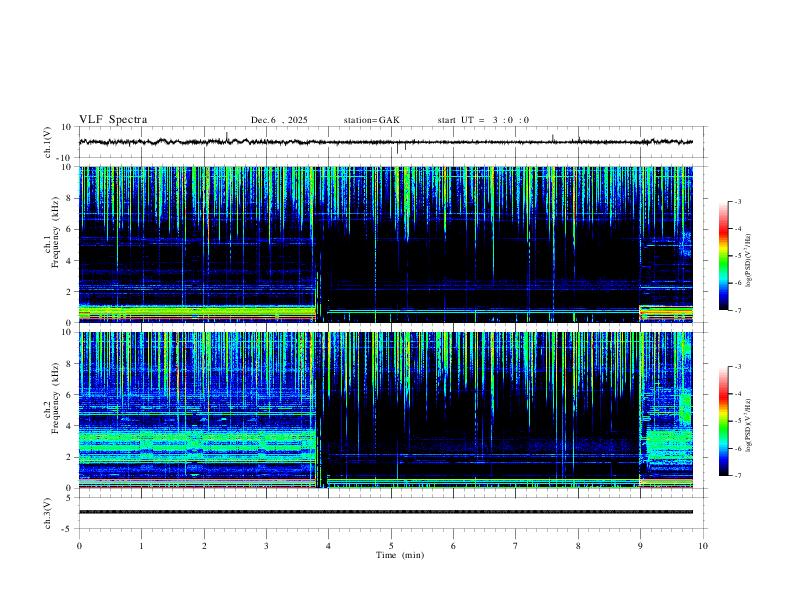Click the "ch.1(V)" waveform axis label
This screenshot has width=792, height=612.
click(48, 142)
